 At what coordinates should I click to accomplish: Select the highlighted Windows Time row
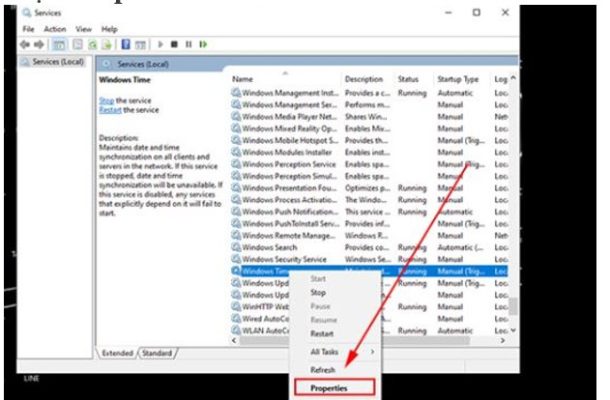370,271
